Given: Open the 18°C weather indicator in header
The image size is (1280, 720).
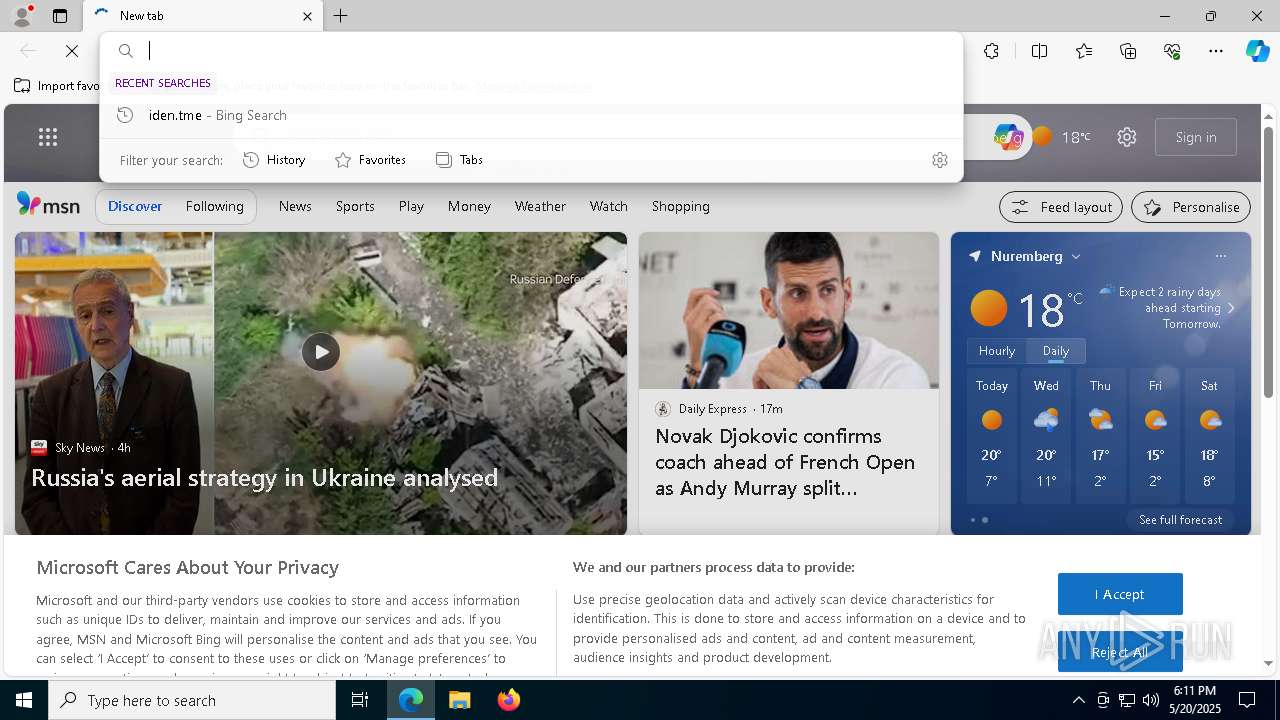Looking at the screenshot, I should click(1062, 137).
